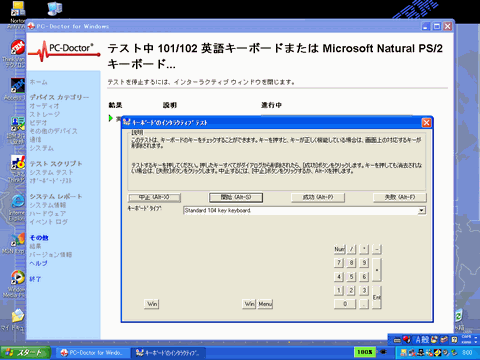The width and height of the screenshot is (480, 360).
Task: Click the MSN Explorer desktop icon
Action: point(18,239)
